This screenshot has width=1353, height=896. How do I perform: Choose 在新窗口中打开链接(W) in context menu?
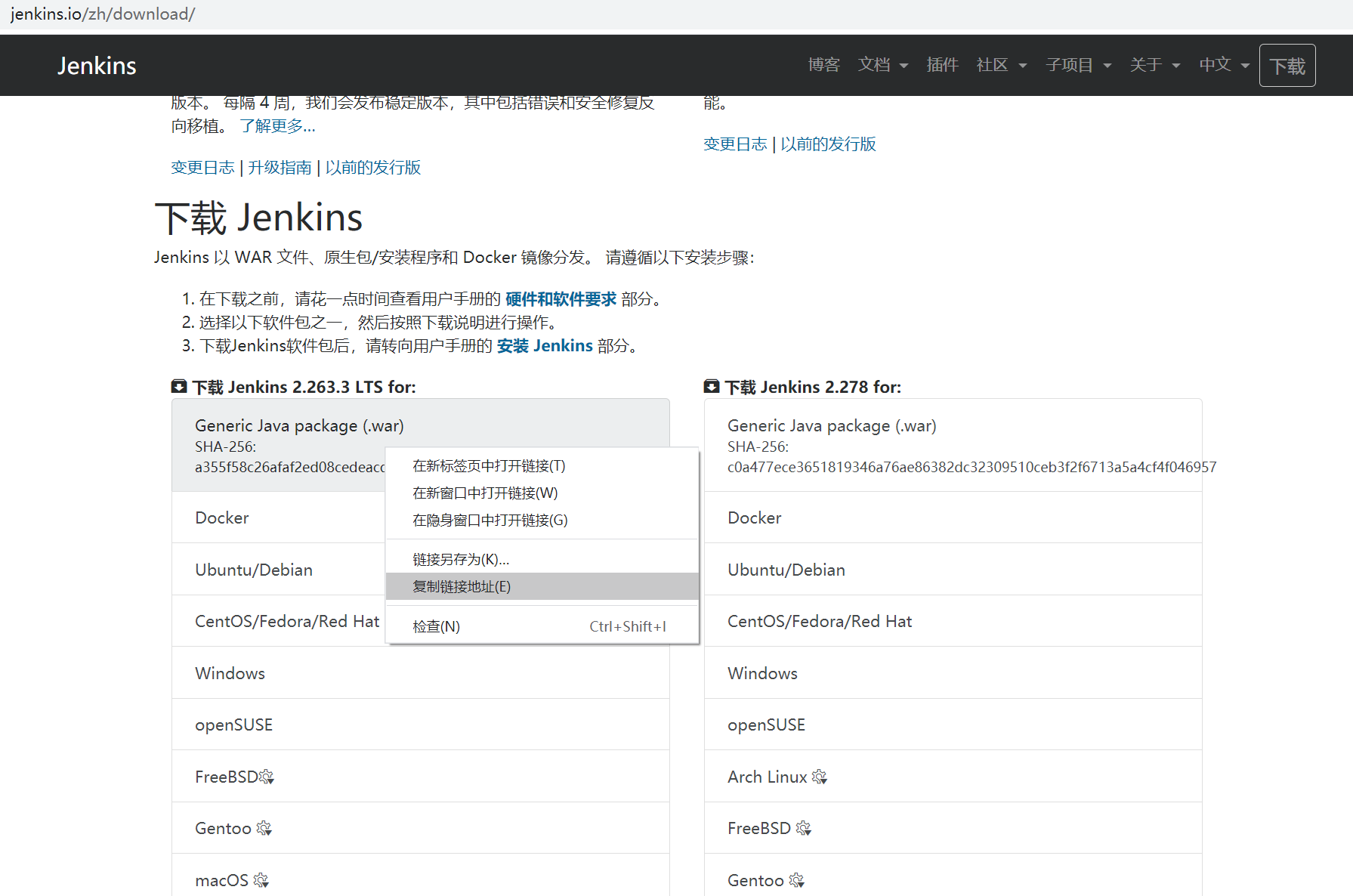pos(542,493)
